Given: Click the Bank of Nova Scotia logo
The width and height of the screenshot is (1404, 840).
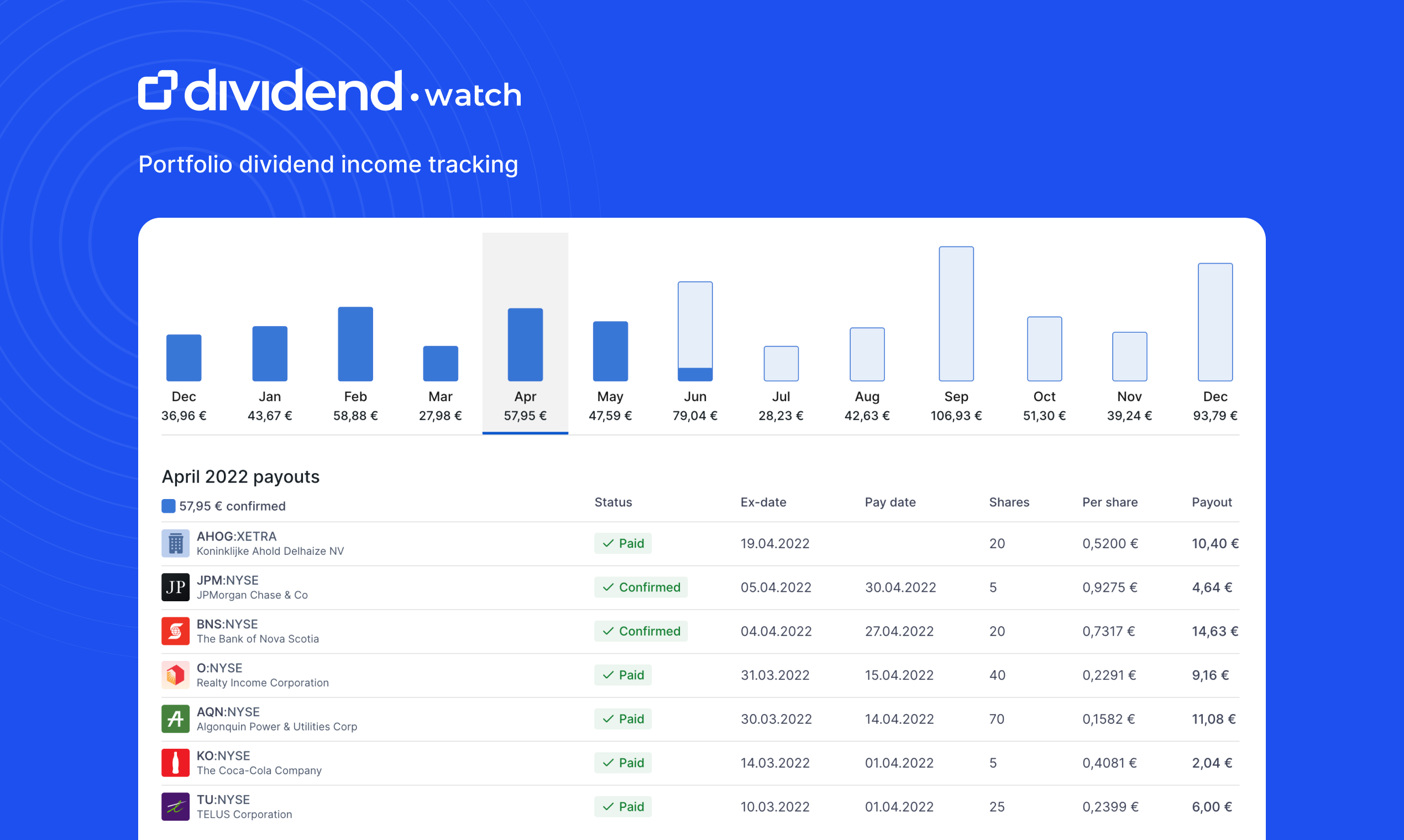Looking at the screenshot, I should 176,631.
